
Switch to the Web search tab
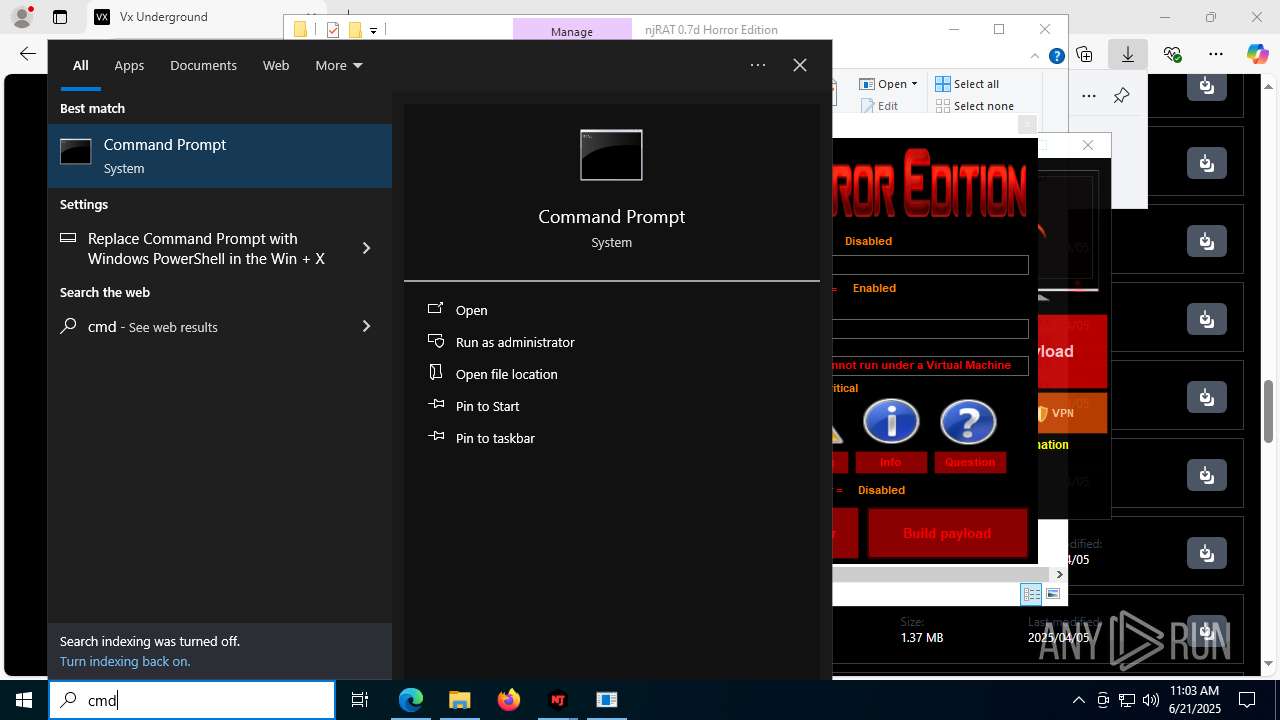pyautogui.click(x=276, y=65)
